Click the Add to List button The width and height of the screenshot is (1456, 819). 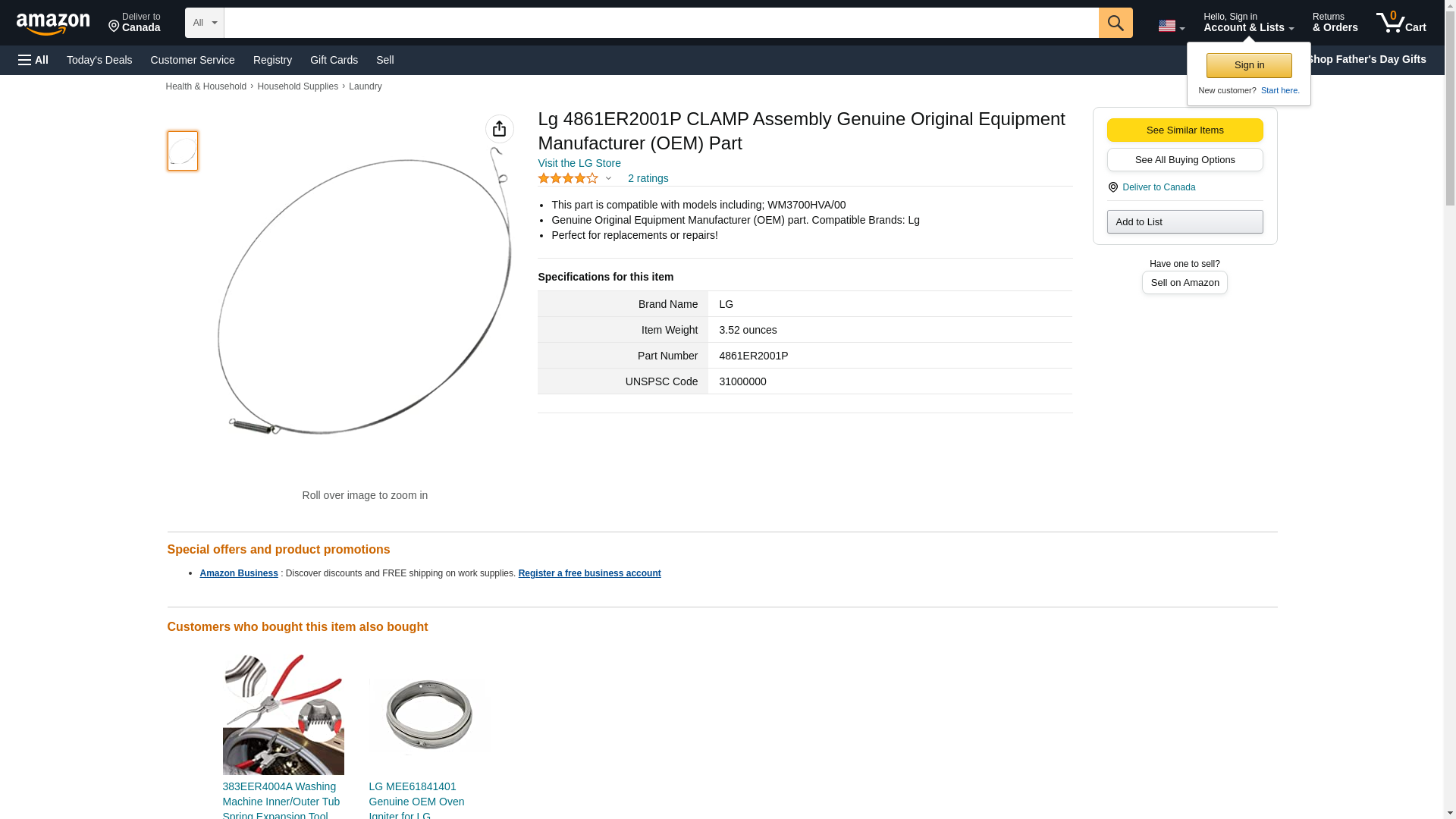click(x=1185, y=221)
